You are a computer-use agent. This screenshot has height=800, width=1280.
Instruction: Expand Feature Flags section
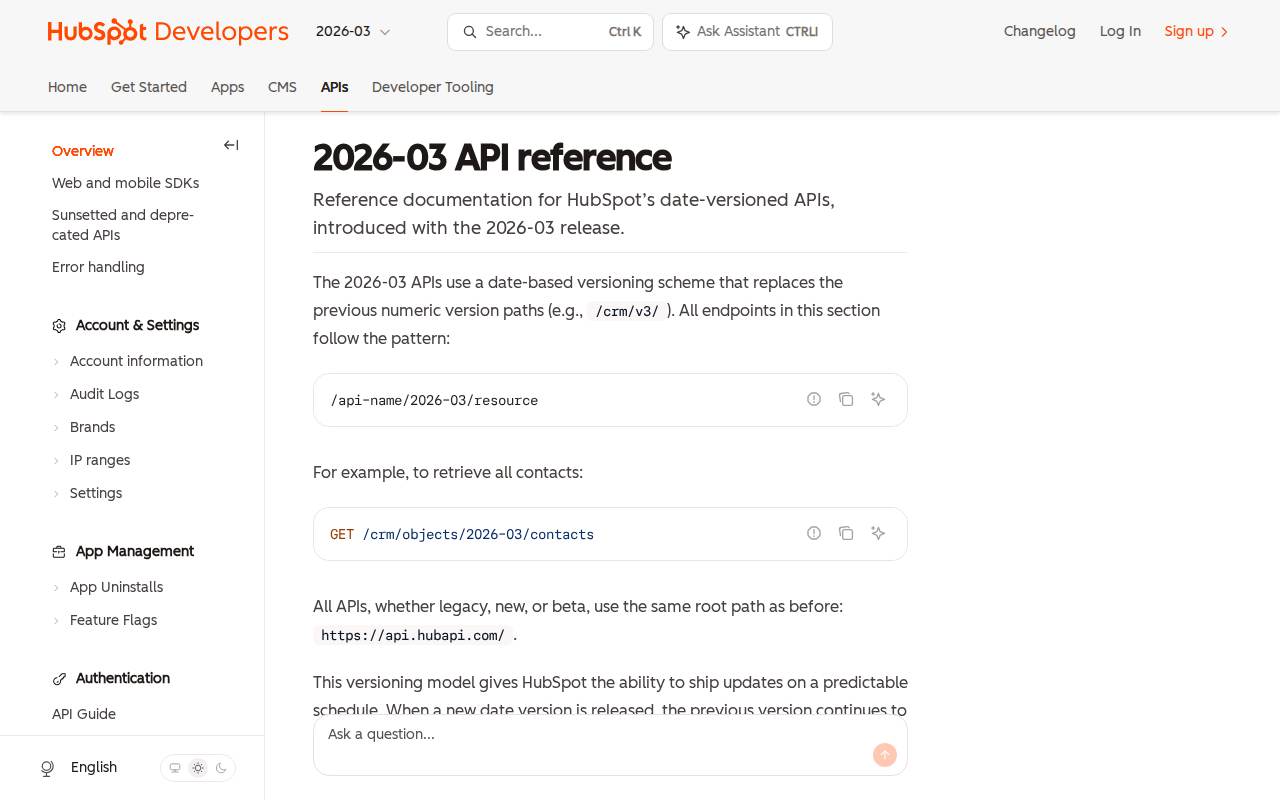[56, 621]
